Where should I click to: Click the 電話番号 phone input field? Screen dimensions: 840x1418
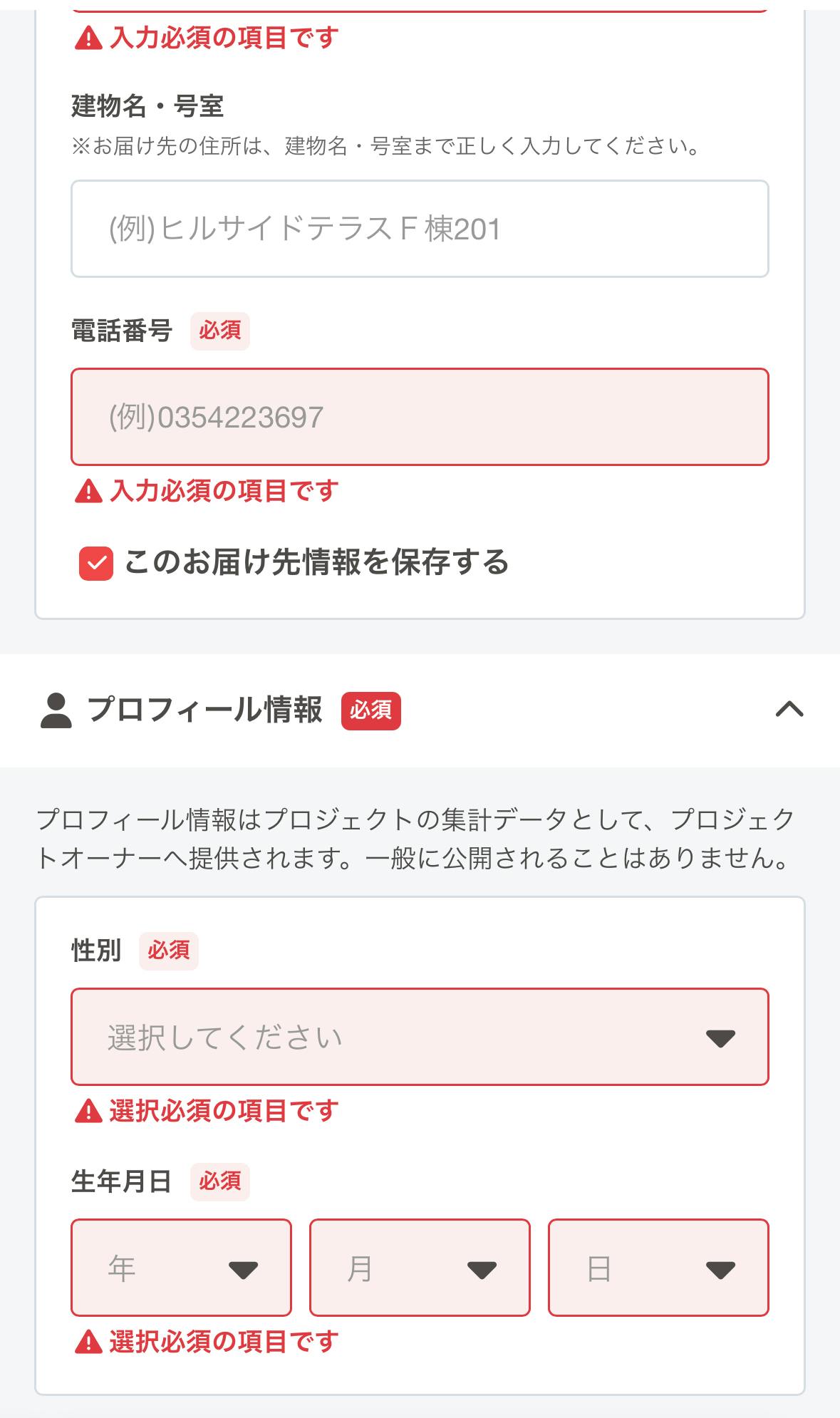(x=420, y=417)
